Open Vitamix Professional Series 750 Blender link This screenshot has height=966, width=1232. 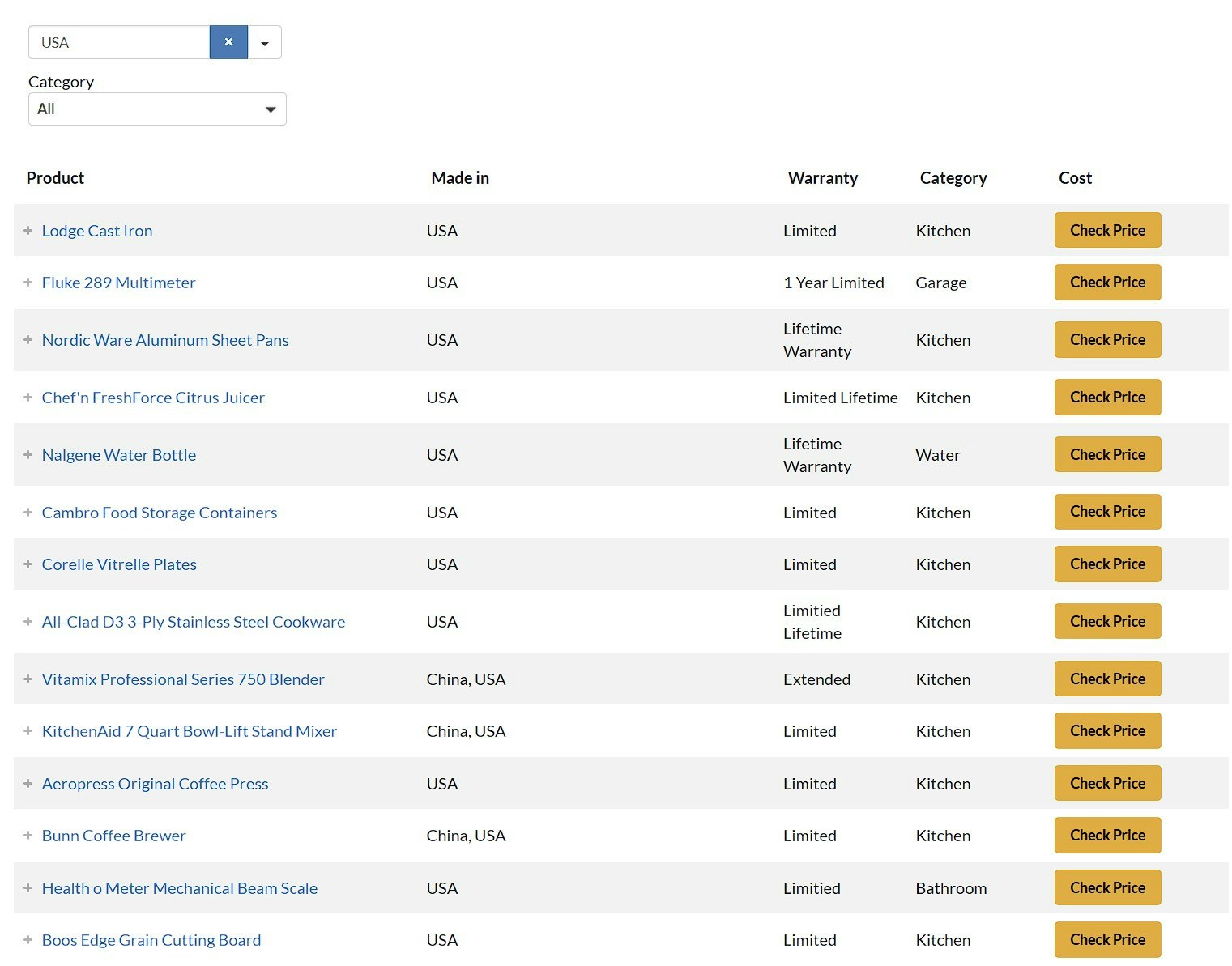(183, 679)
